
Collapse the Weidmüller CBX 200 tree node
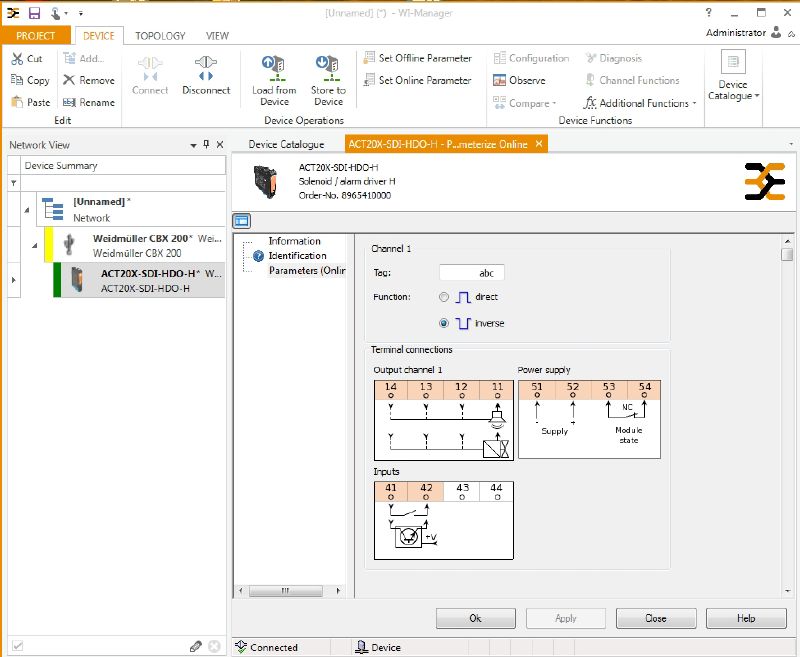click(x=35, y=246)
